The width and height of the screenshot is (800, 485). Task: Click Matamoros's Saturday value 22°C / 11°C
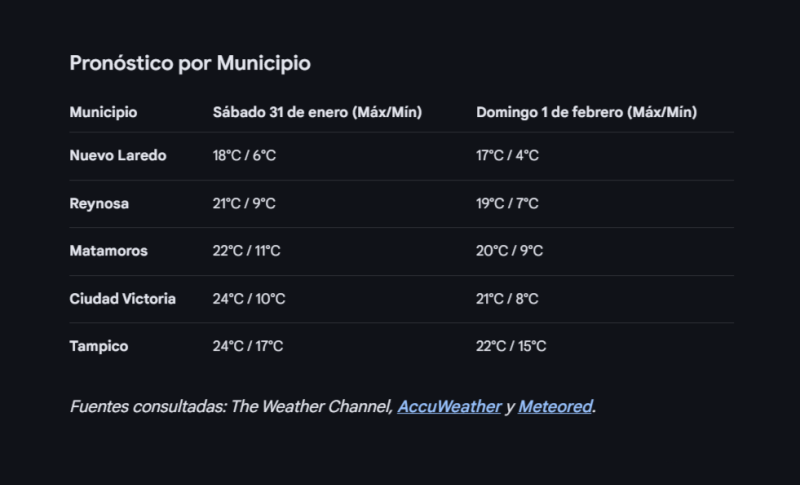[246, 251]
